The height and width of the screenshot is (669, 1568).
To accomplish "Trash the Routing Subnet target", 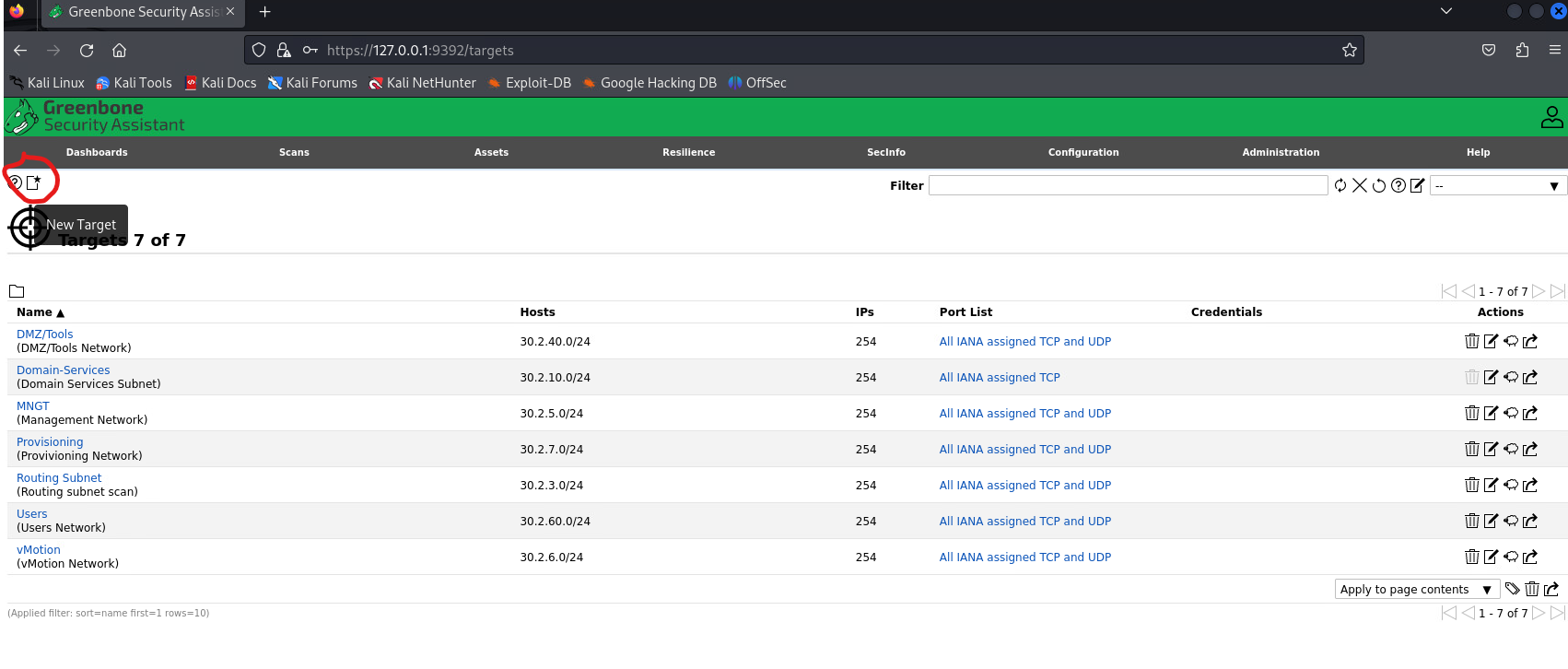I will coord(1472,485).
